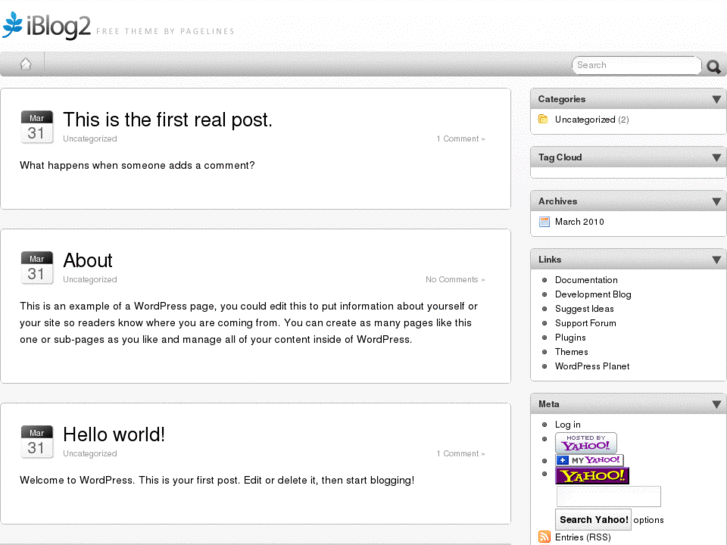Click the purple Yahoo logo
The height and width of the screenshot is (545, 727).
[592, 476]
